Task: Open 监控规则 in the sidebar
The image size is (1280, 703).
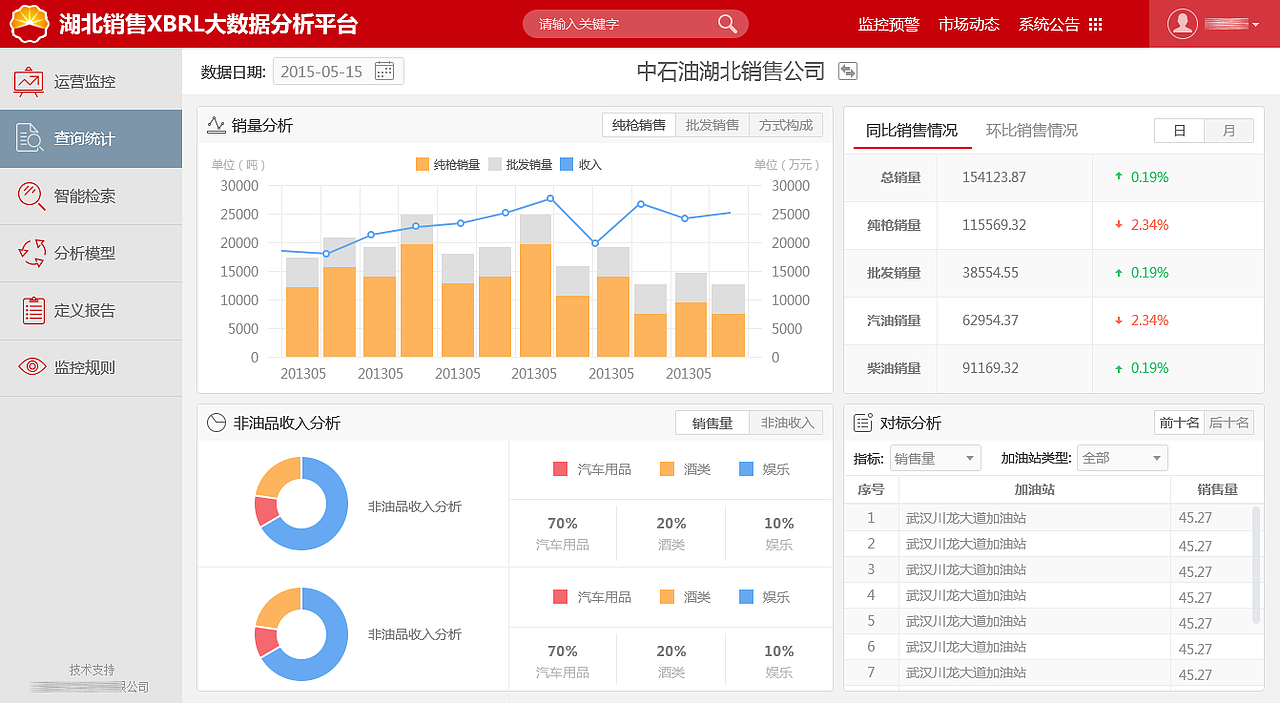Action: point(91,367)
